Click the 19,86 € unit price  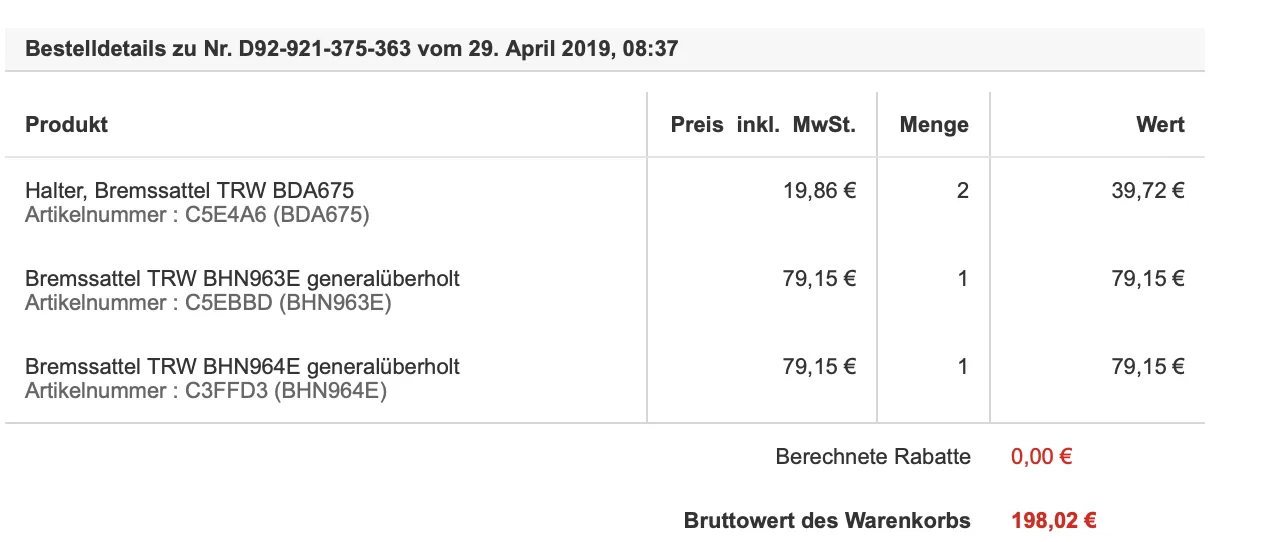tap(819, 190)
